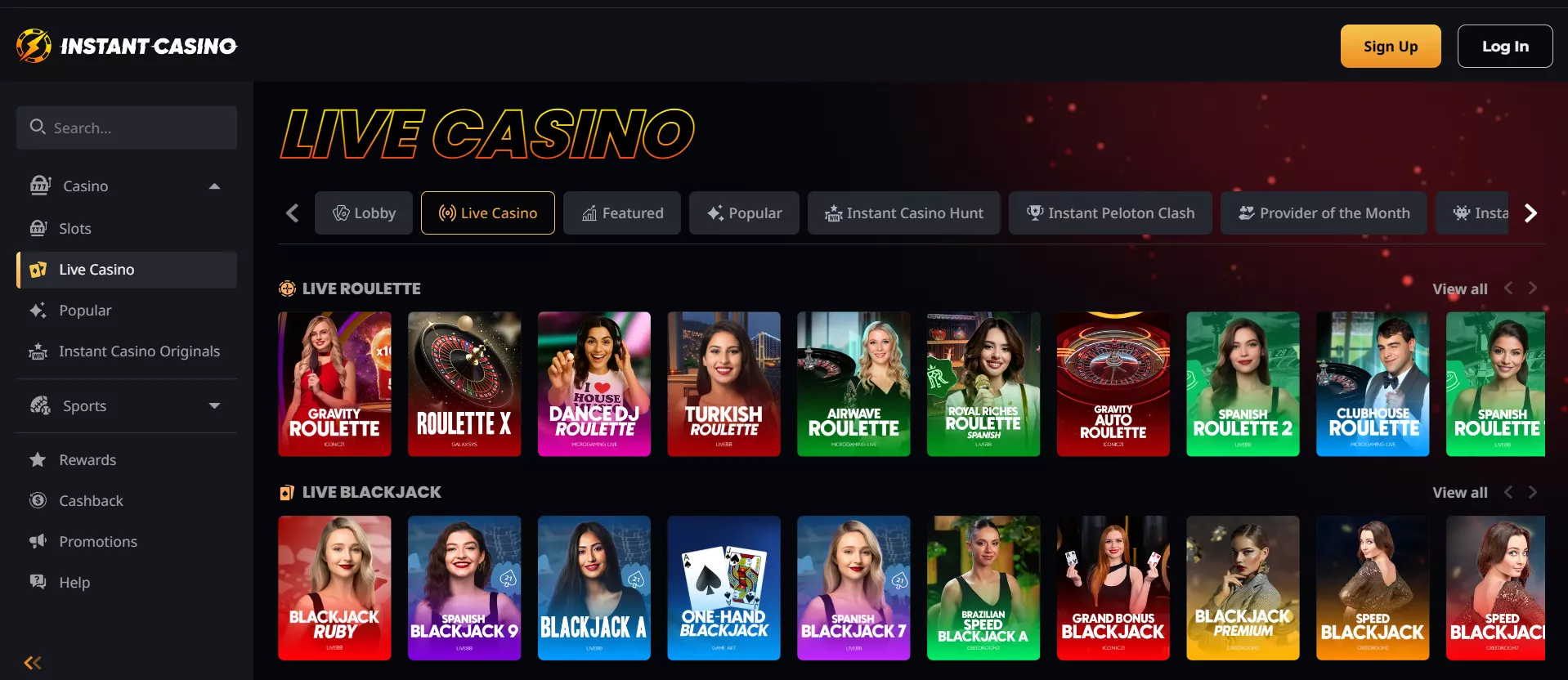Expand the Sports sidebar section

point(214,405)
